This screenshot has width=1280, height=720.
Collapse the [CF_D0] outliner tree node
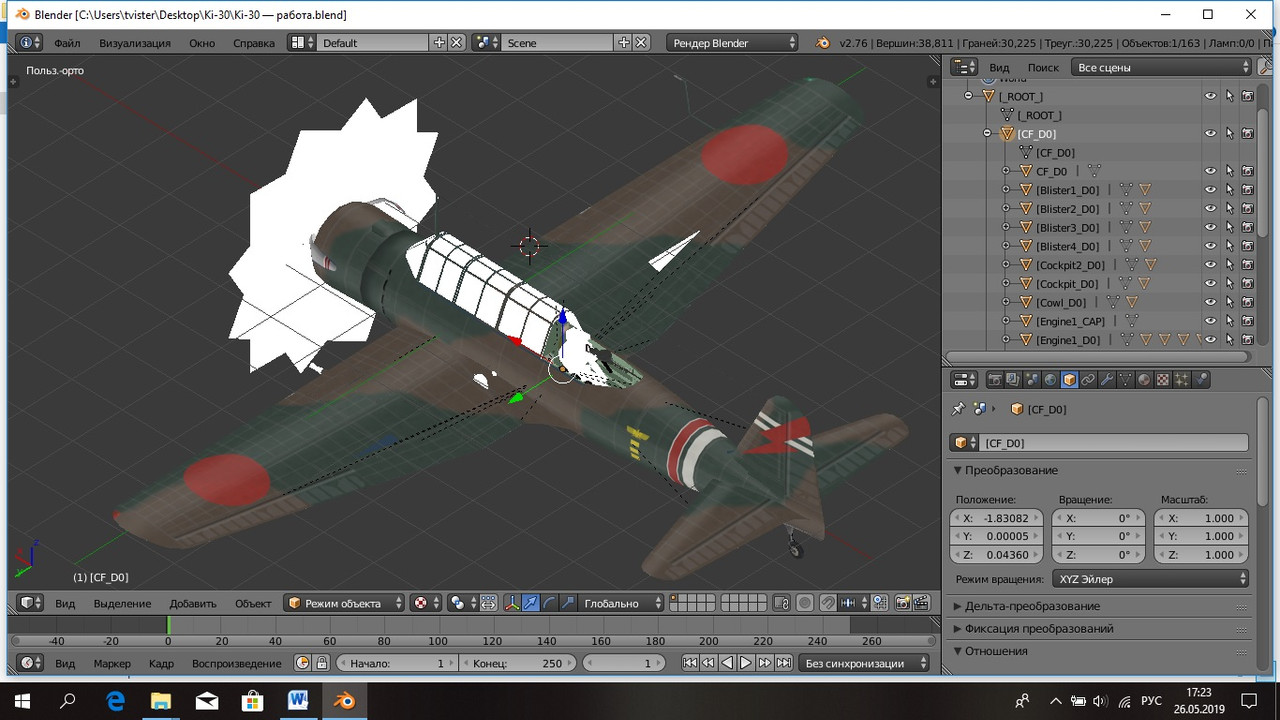pos(987,134)
